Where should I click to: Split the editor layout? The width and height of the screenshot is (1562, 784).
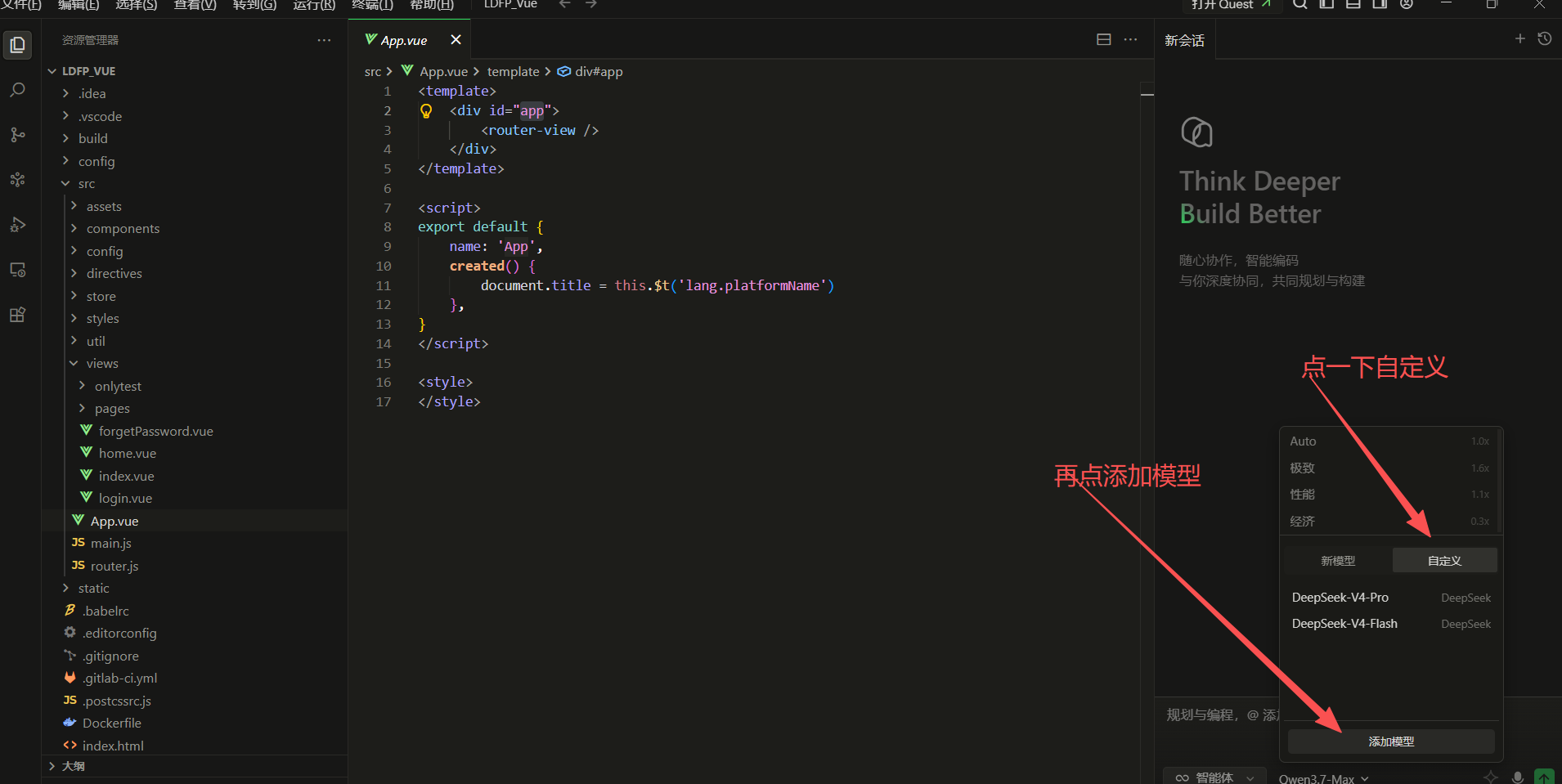tap(1103, 39)
